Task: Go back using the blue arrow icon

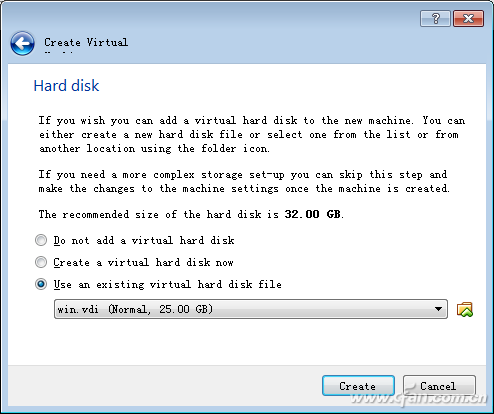Action: 22,43
